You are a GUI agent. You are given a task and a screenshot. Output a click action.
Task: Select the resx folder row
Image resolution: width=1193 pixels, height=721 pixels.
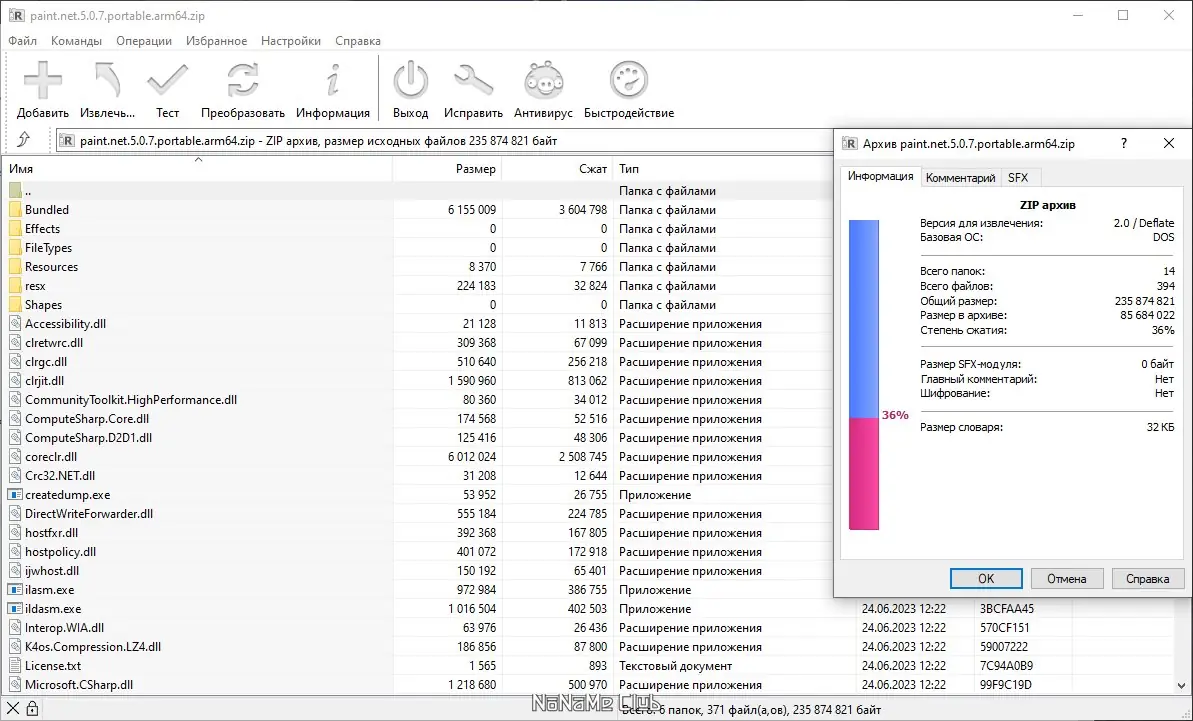(x=417, y=286)
